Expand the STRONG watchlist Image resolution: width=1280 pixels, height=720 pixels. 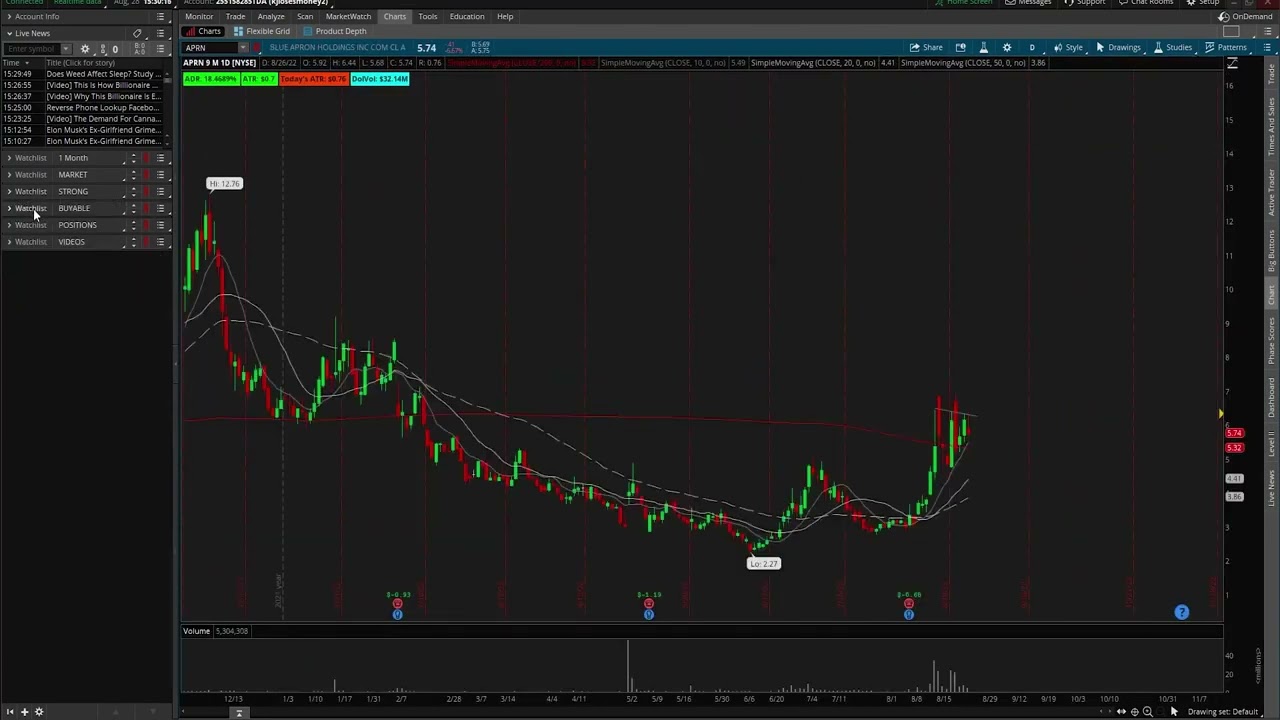[9, 191]
